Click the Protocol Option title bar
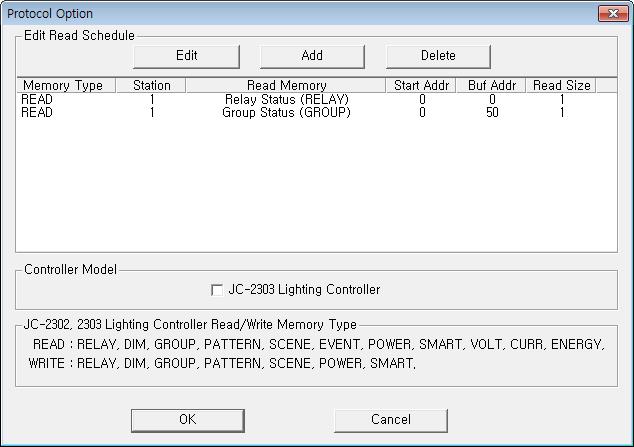 pos(300,13)
